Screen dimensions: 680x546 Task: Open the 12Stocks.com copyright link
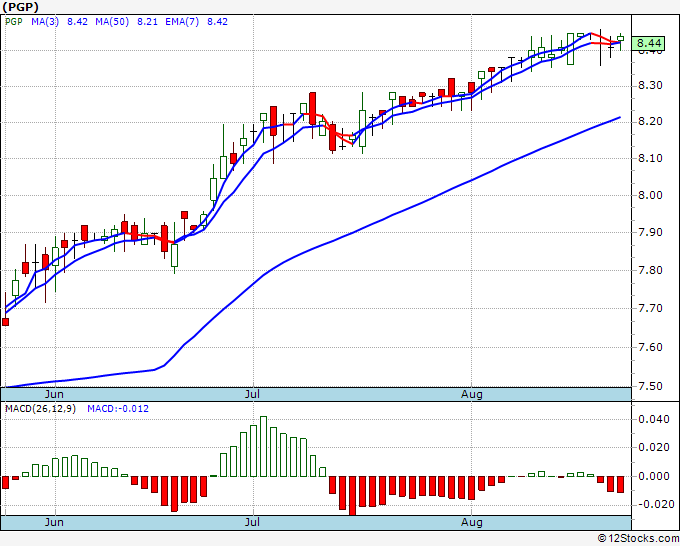click(x=638, y=539)
